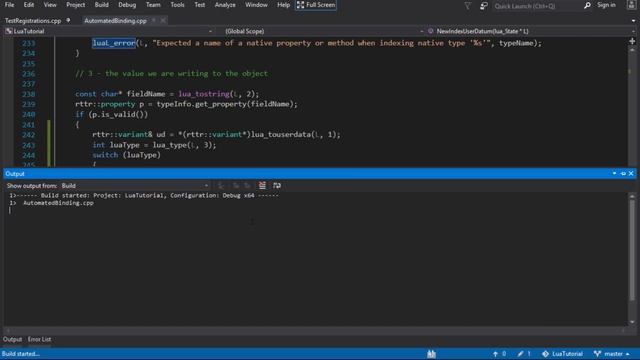Click the send feedback icon

484,6
